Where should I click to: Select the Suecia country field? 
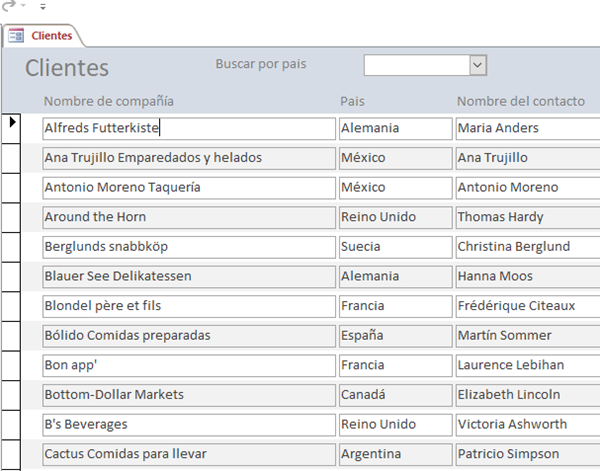pyautogui.click(x=395, y=247)
